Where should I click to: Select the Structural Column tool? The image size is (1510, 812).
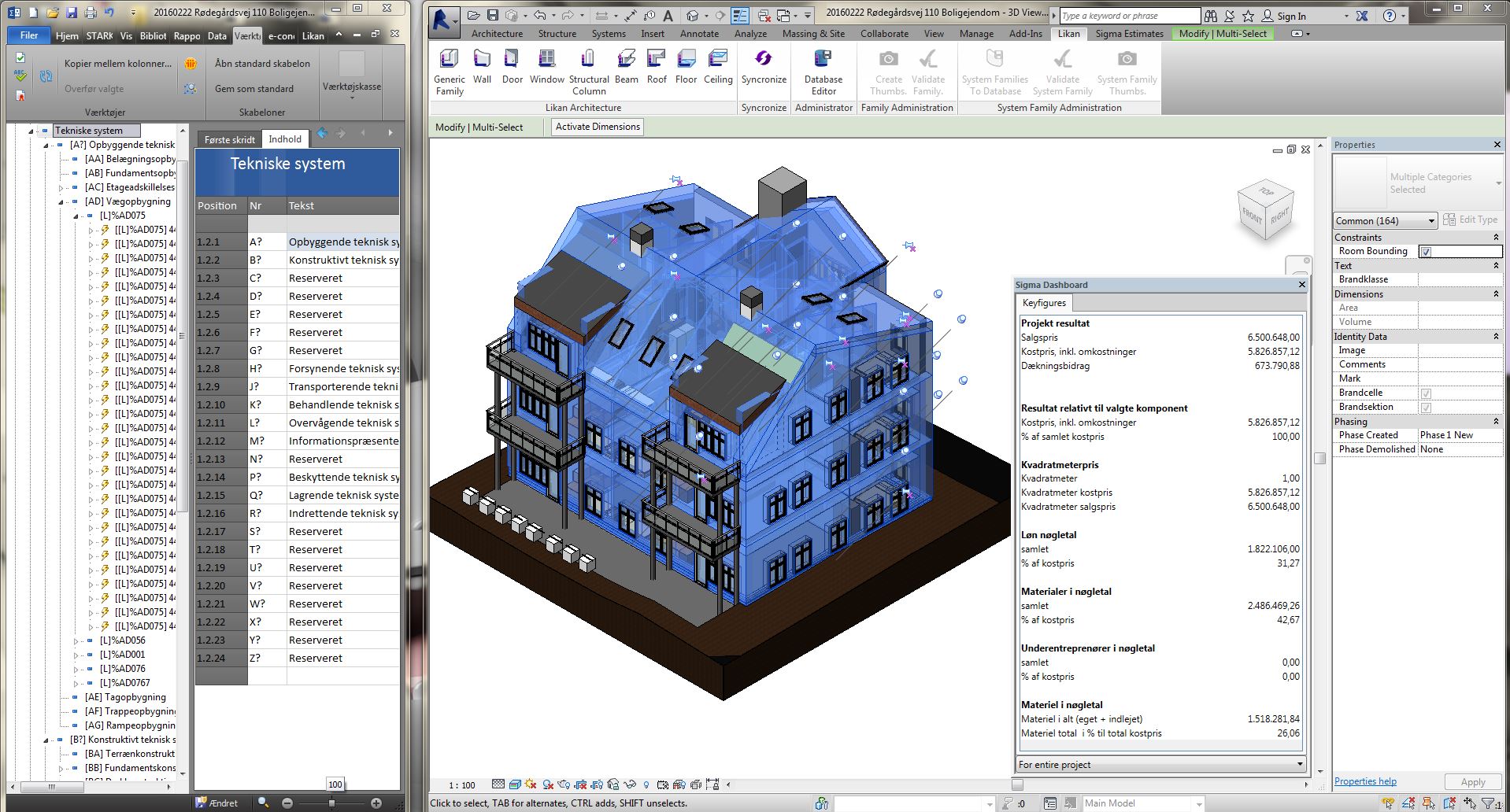[588, 69]
